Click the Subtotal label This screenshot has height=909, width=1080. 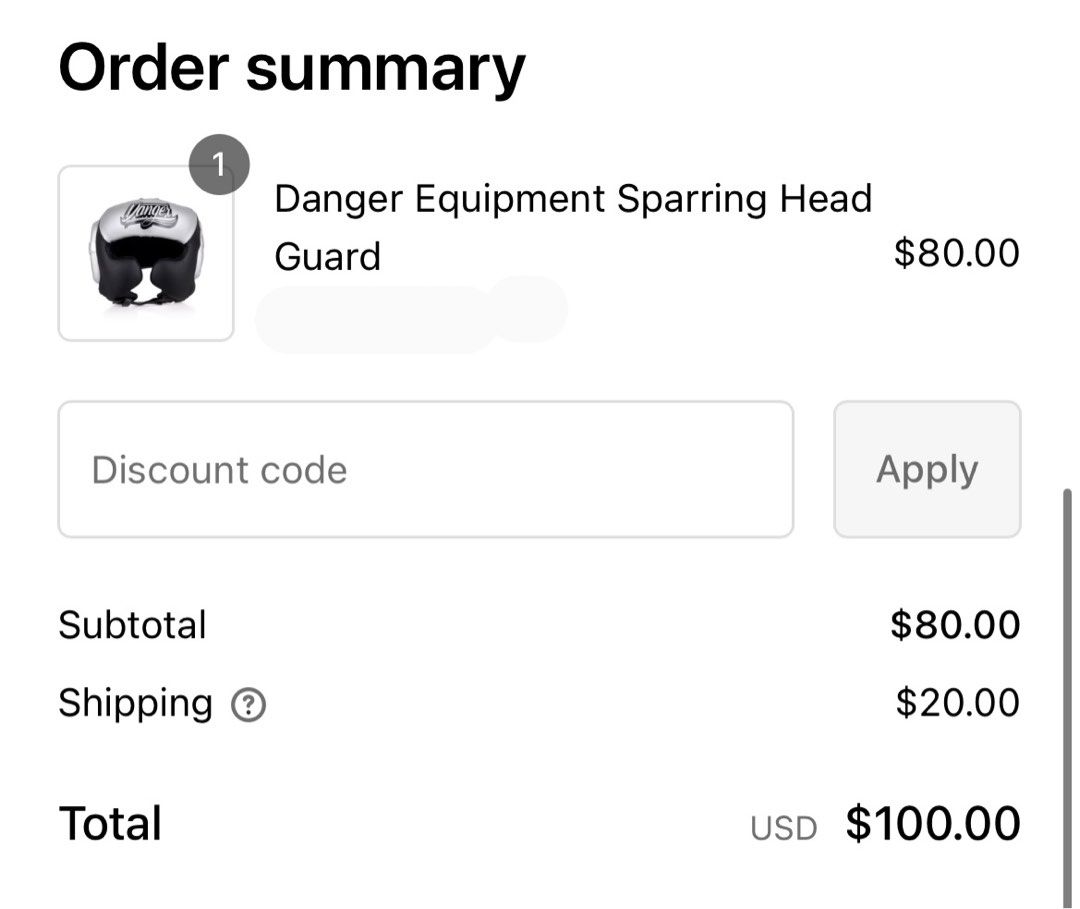point(132,624)
